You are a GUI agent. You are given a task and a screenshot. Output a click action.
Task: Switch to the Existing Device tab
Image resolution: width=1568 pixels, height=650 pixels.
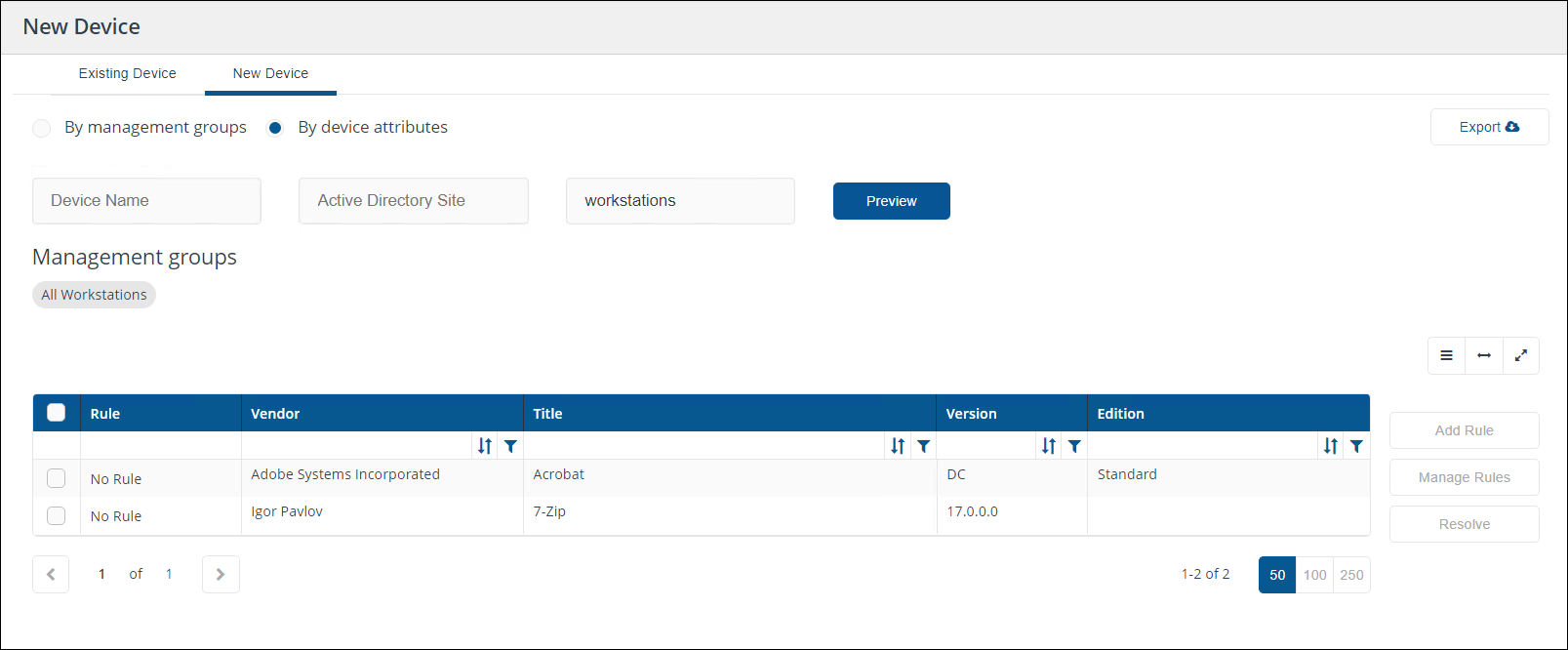point(127,73)
